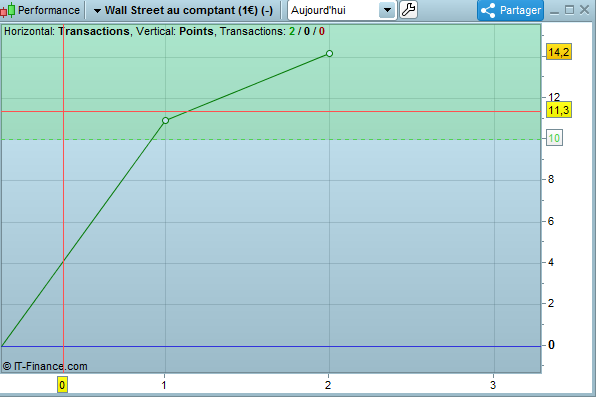596x397 pixels.
Task: Click the green 10 level label
Action: coord(554,138)
